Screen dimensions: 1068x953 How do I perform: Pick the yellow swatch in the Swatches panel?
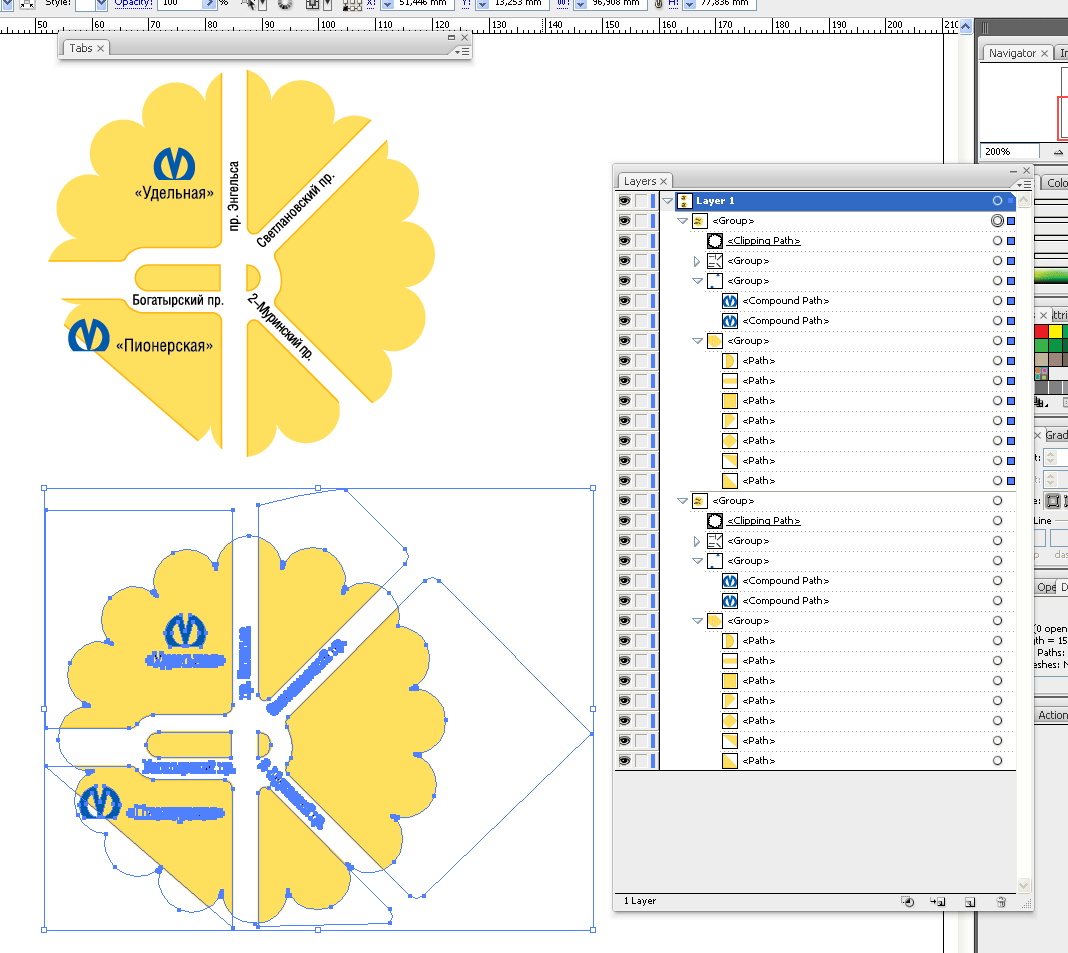pyautogui.click(x=1055, y=332)
